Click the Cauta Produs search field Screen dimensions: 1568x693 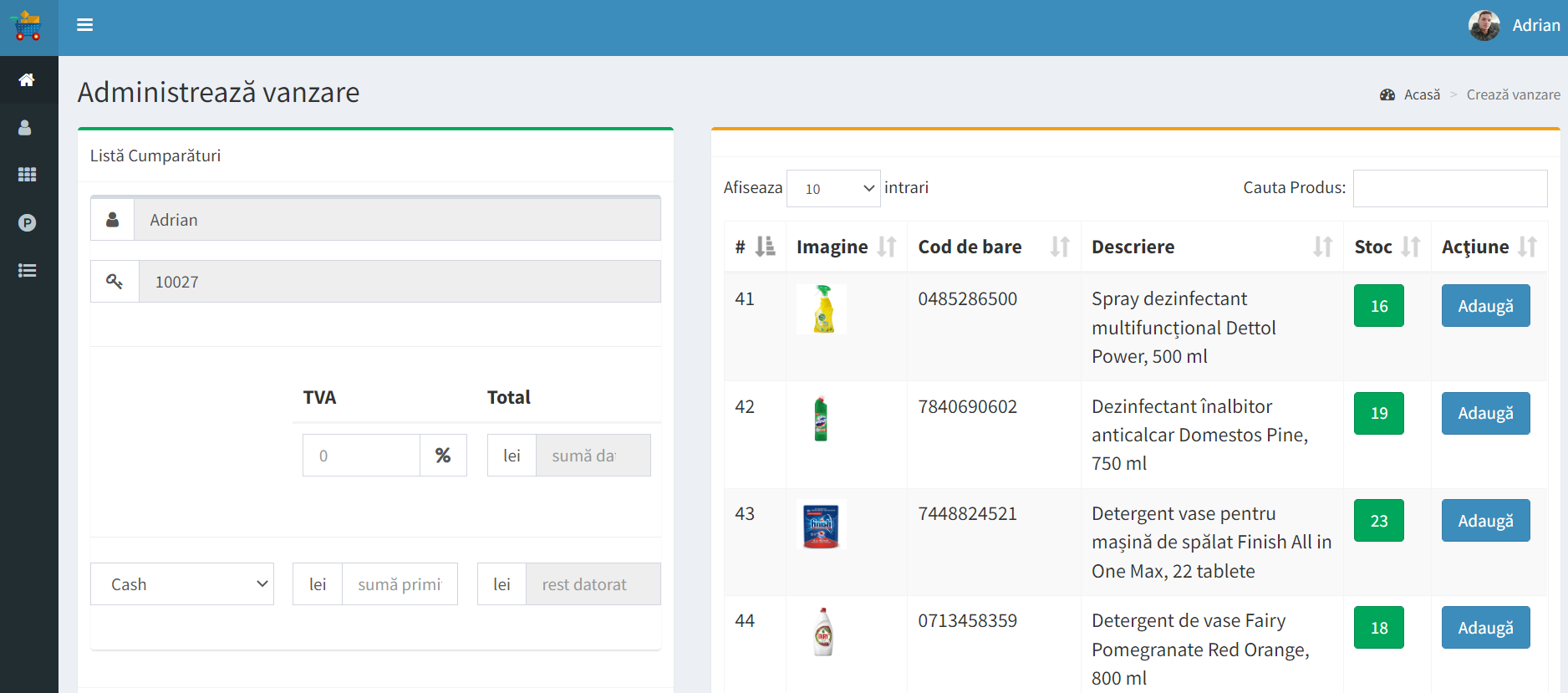pos(1449,189)
